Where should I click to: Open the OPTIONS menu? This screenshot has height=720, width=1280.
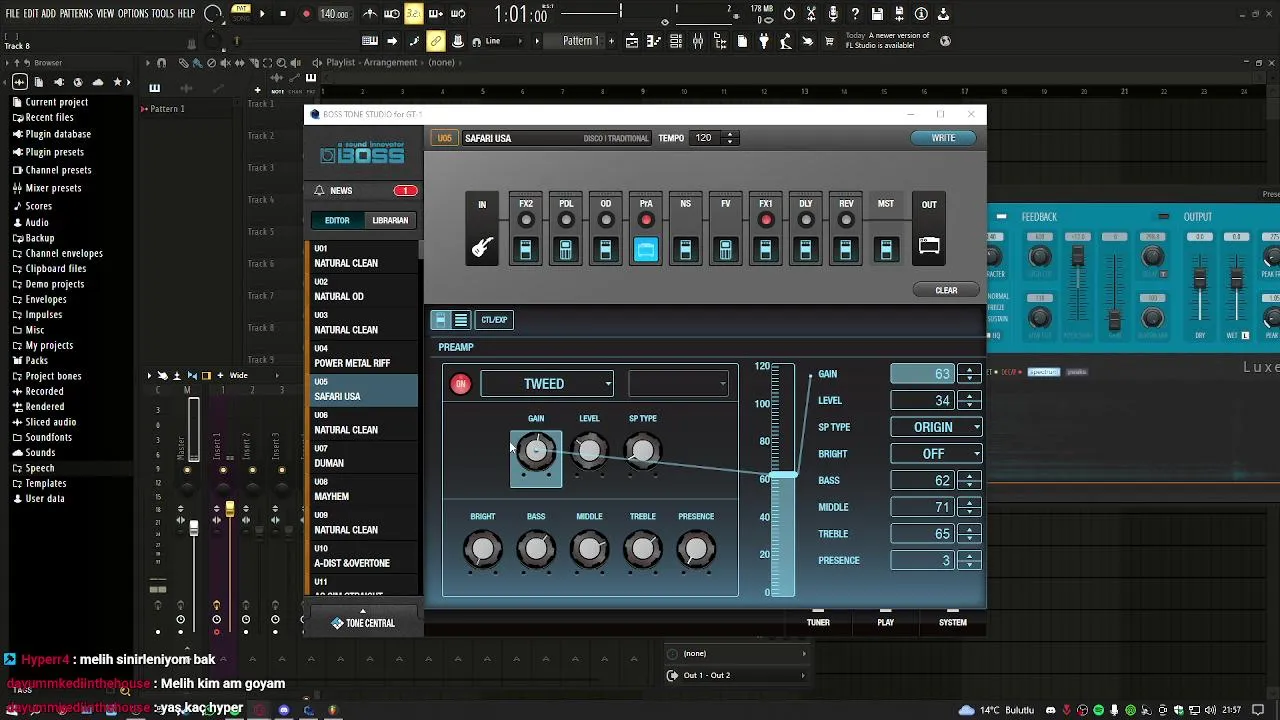point(133,14)
